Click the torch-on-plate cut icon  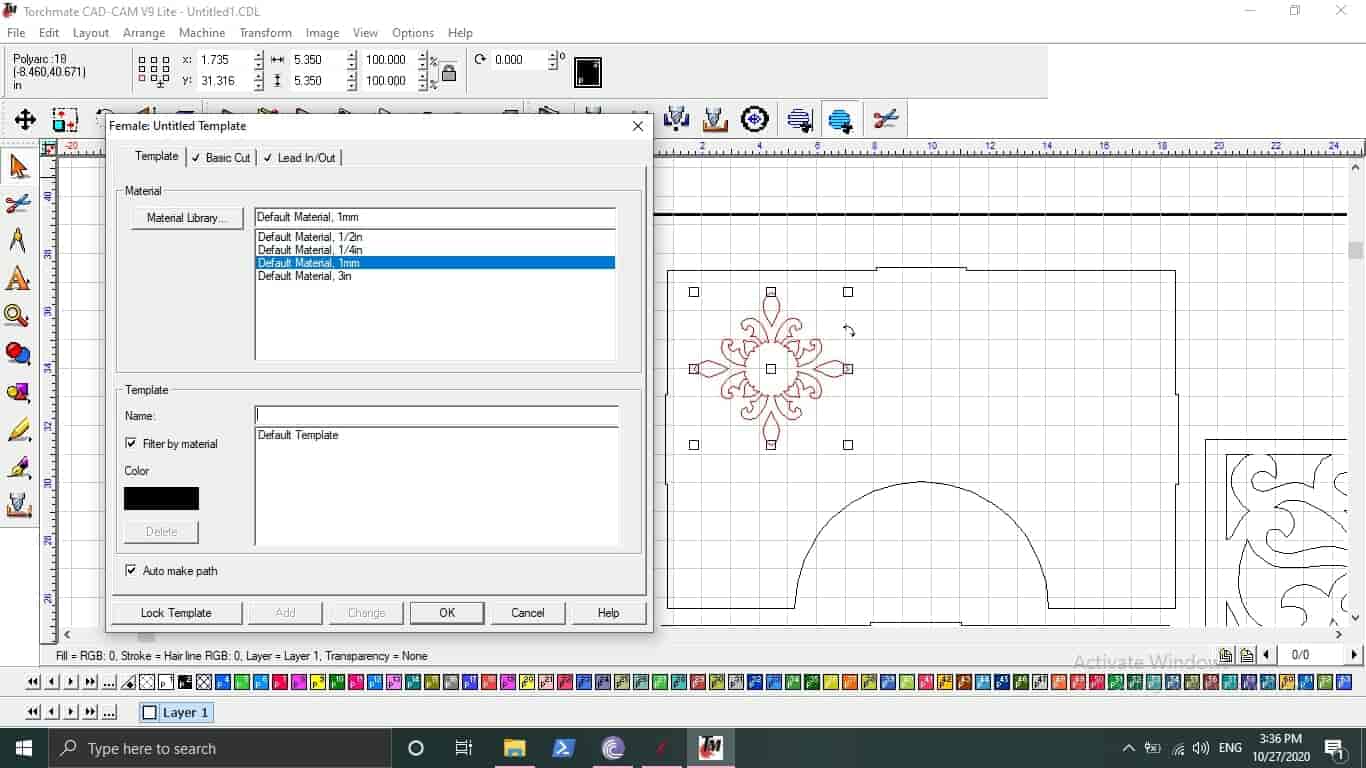pos(716,120)
